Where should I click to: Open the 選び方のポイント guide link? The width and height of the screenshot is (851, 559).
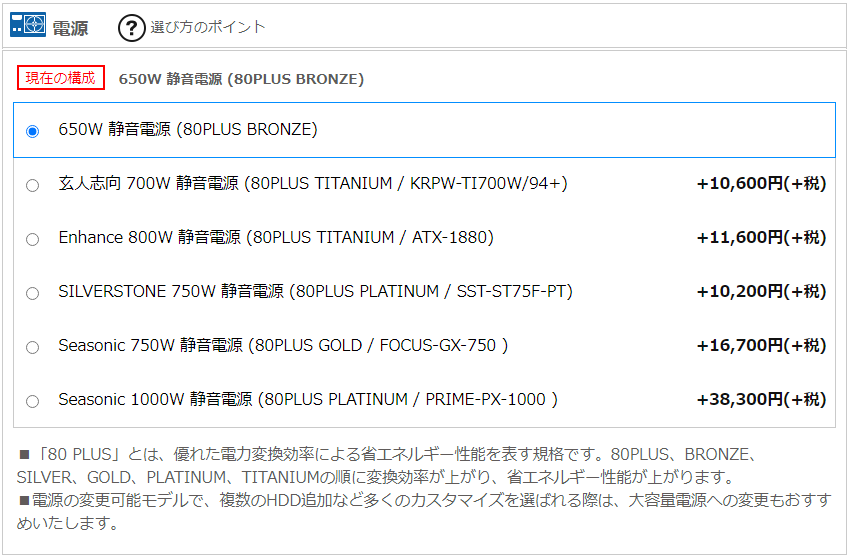(207, 27)
